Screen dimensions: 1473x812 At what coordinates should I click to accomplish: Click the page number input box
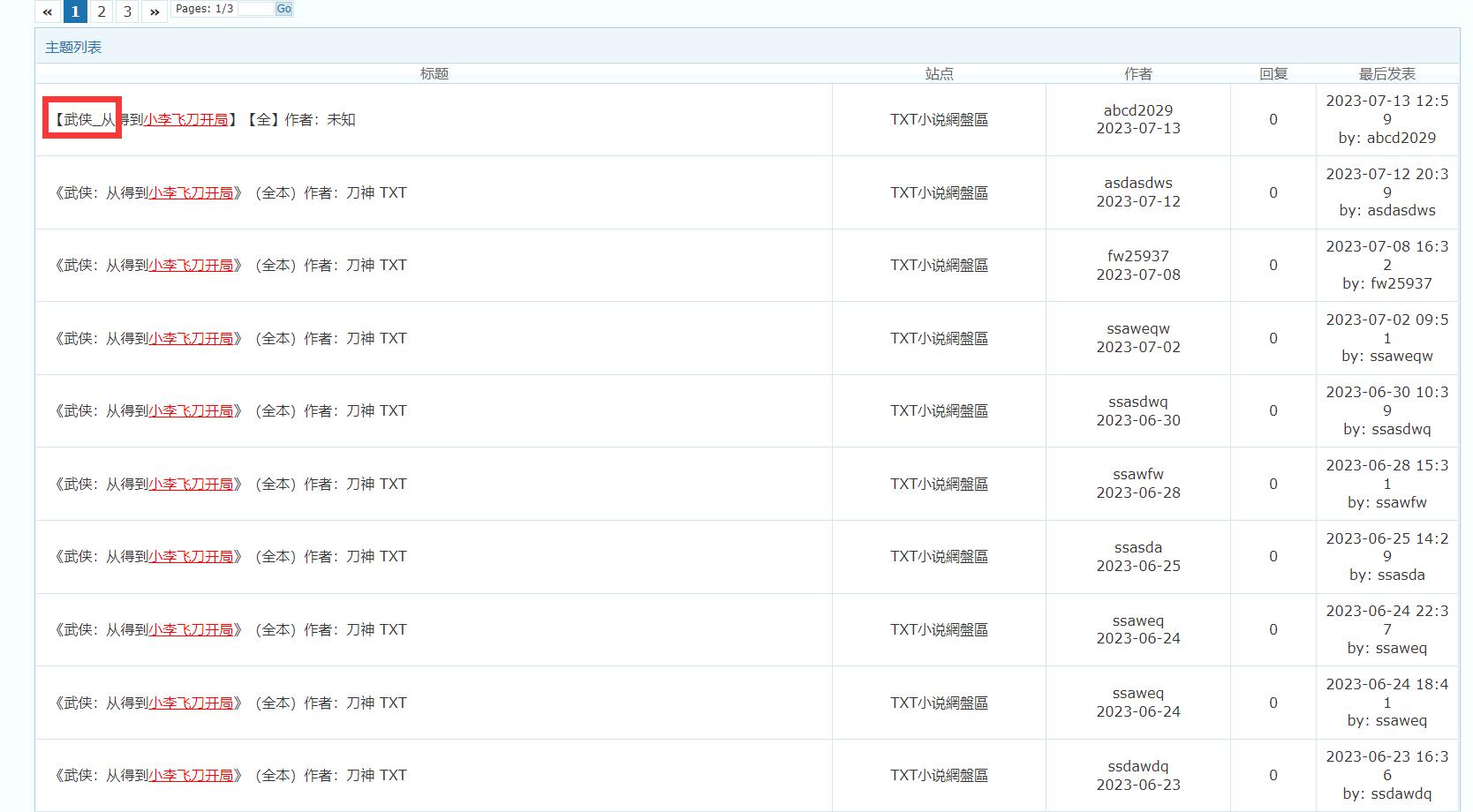pyautogui.click(x=255, y=9)
